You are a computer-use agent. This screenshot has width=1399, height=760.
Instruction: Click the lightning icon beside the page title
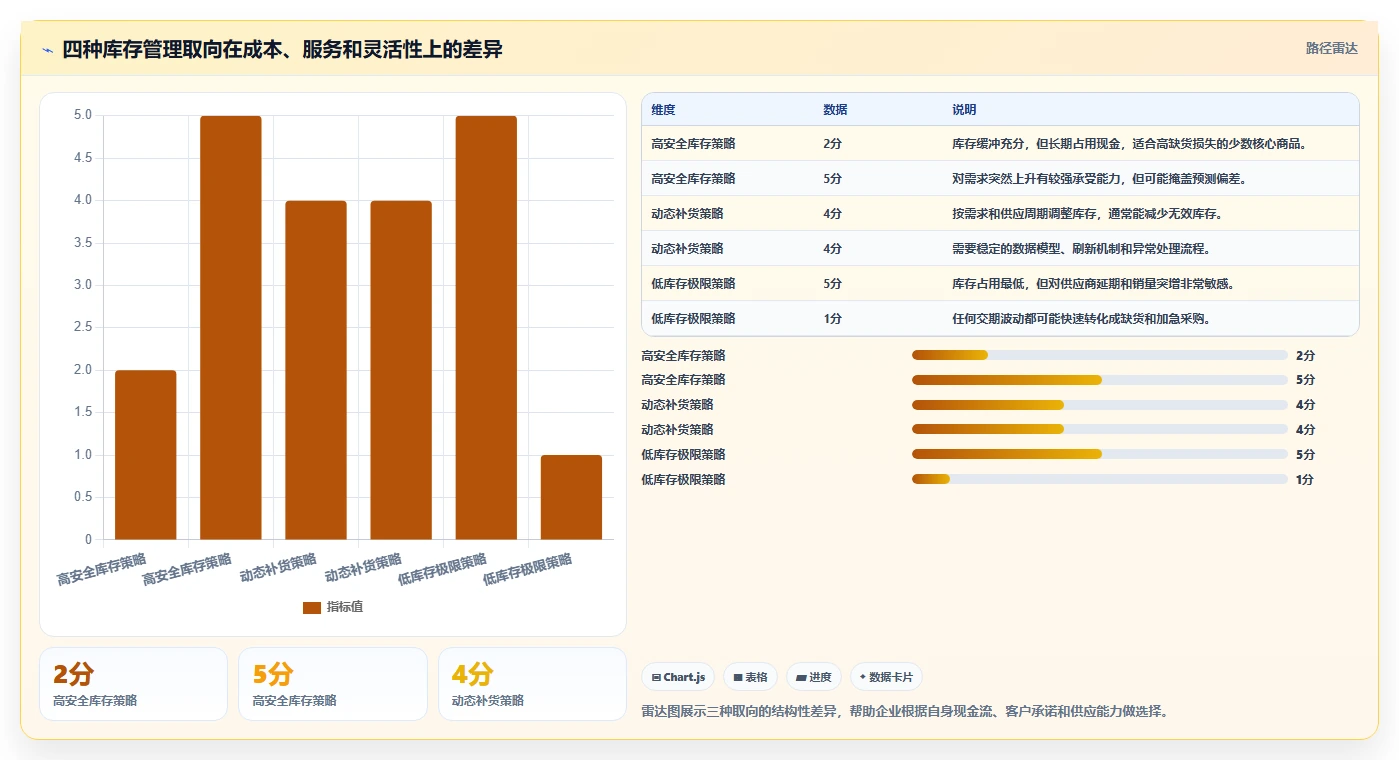pyautogui.click(x=48, y=50)
